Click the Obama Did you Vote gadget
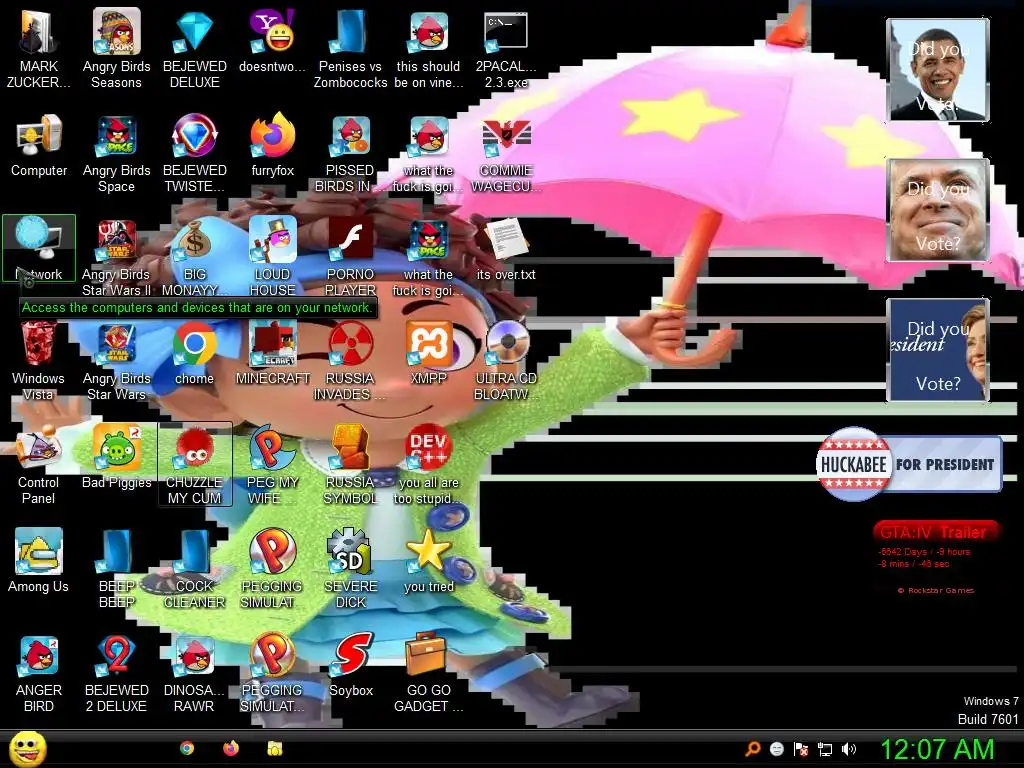1024x768 pixels. 938,70
